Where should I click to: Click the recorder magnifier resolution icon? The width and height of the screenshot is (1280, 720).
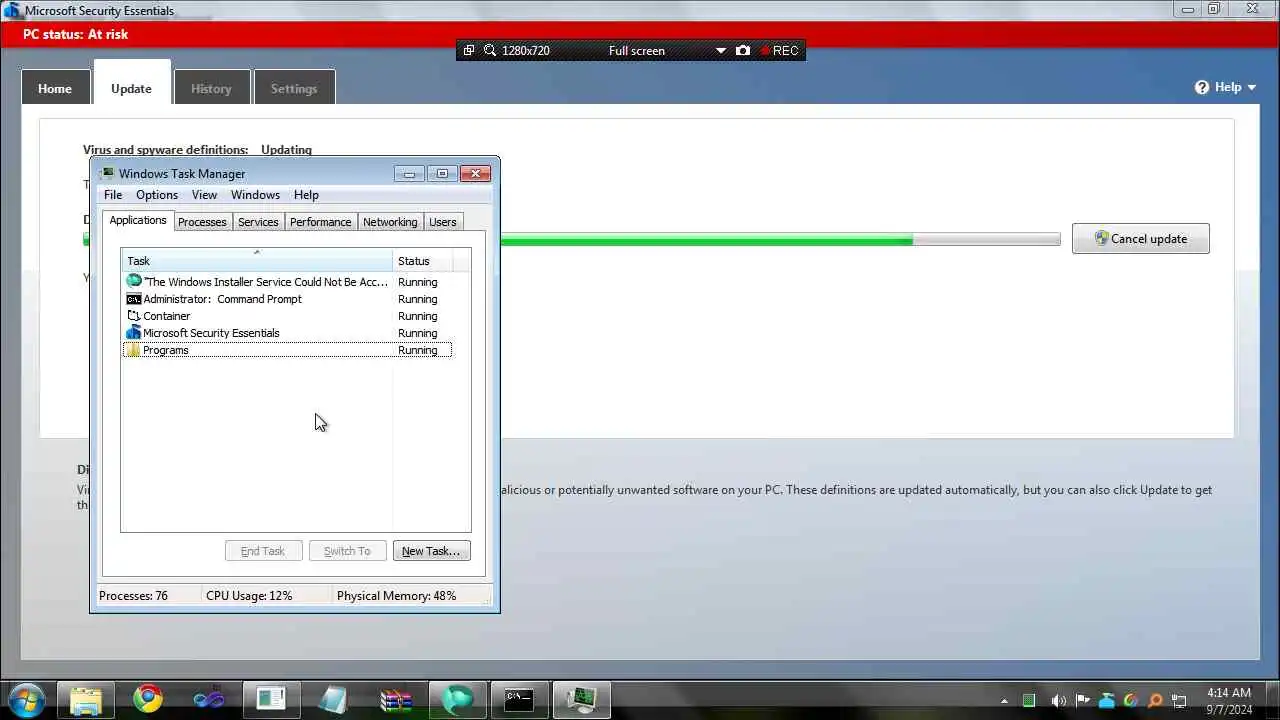point(490,50)
